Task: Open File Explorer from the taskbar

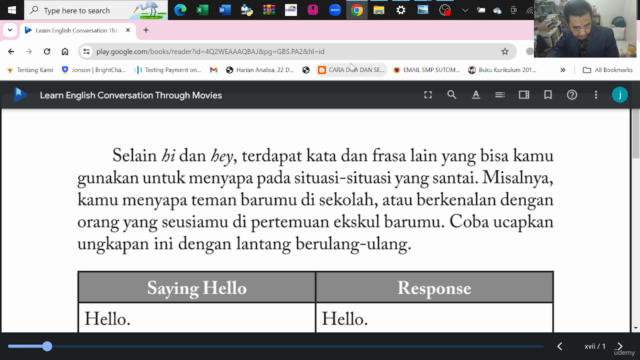Action: (x=379, y=10)
